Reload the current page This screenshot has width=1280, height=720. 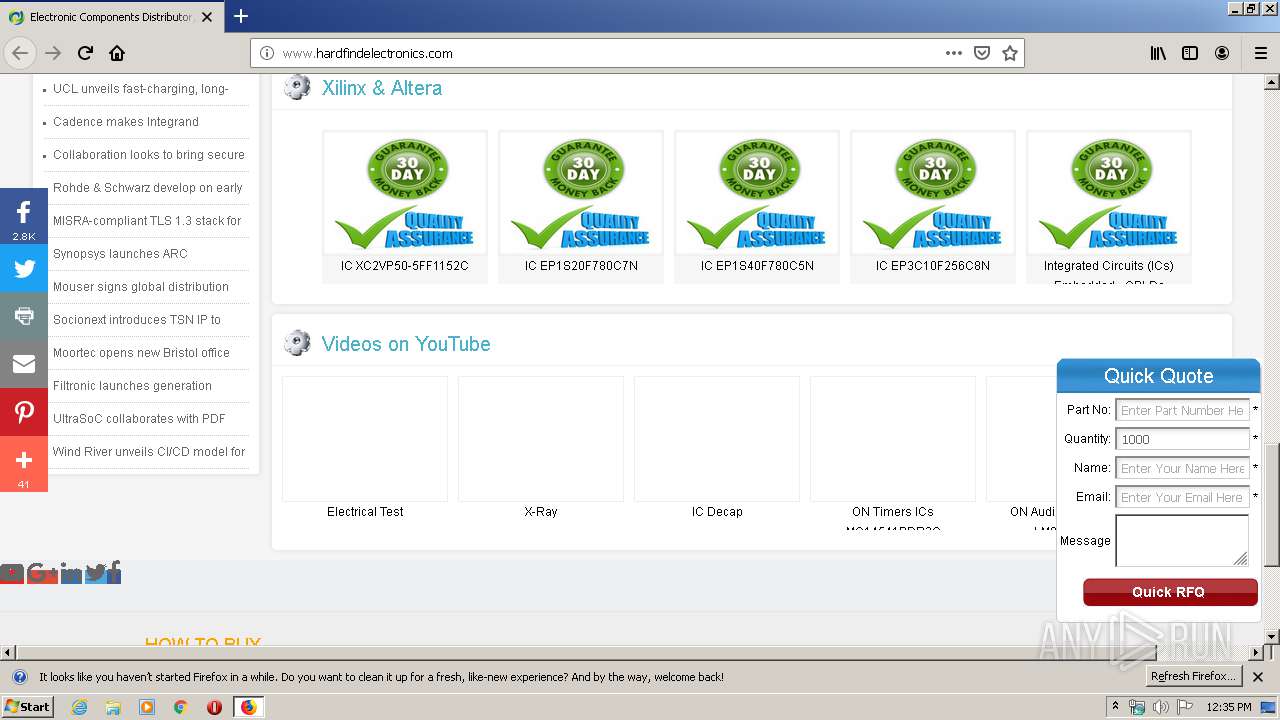click(85, 53)
